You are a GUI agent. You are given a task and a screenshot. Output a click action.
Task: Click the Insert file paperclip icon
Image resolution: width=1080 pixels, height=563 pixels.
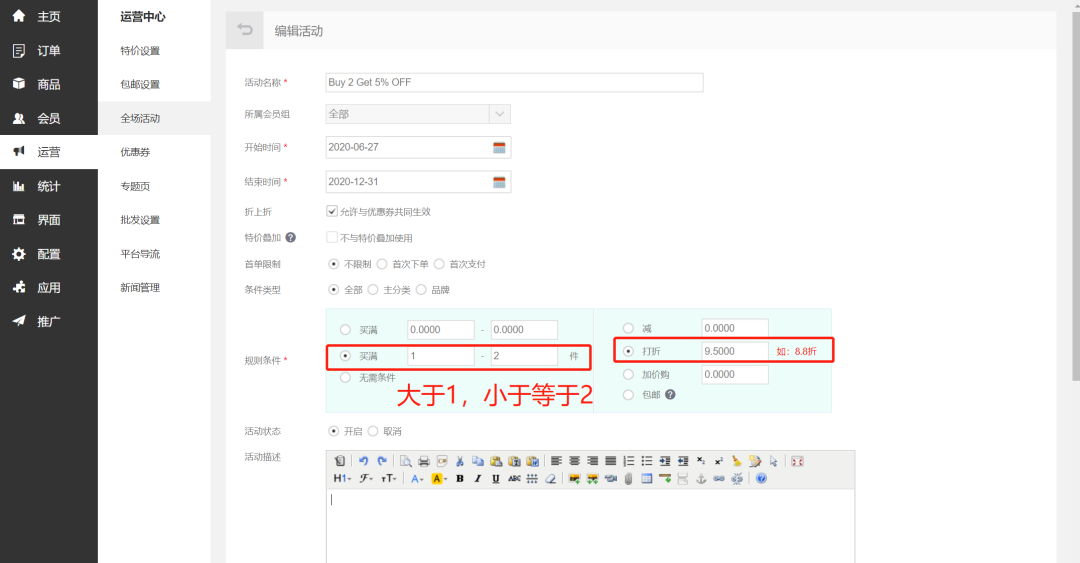tap(628, 478)
